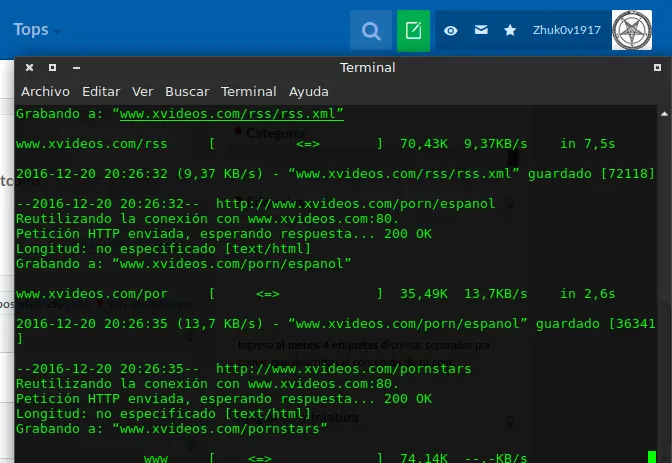
Task: Click the text '70,43K' in terminal output
Action: (424, 144)
